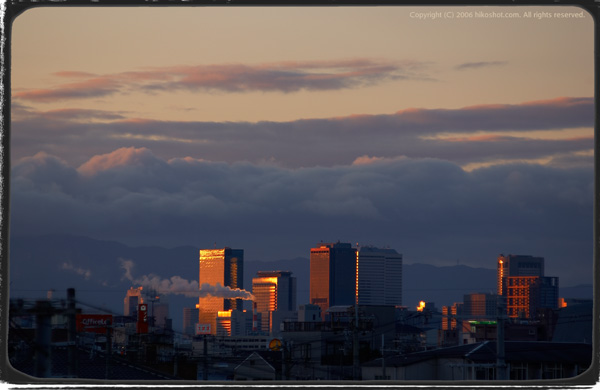Screen dimensions: 600x390
Task: Click the orange gridded building on the right
Action: [x=521, y=296]
